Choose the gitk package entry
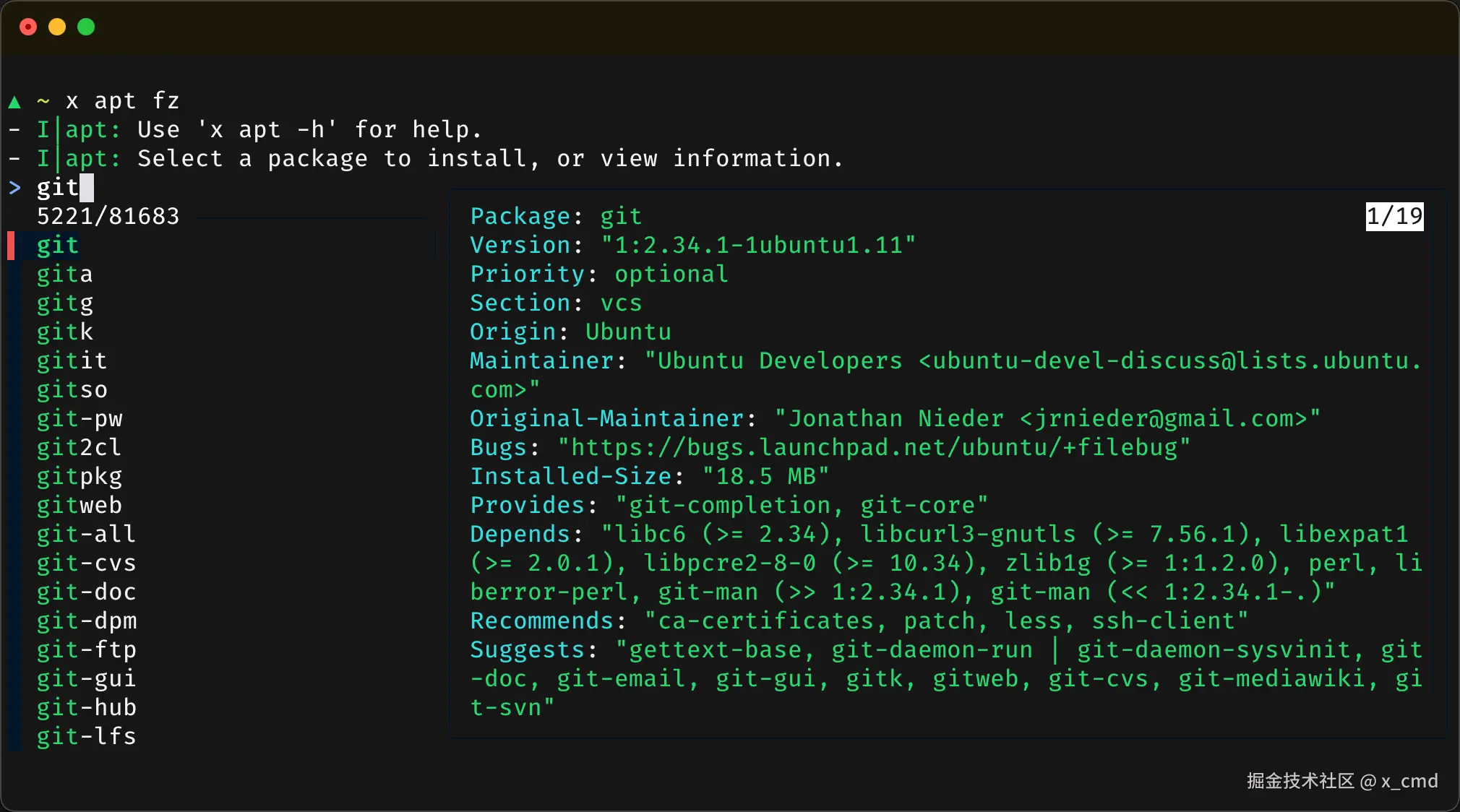The height and width of the screenshot is (812, 1460). click(65, 332)
